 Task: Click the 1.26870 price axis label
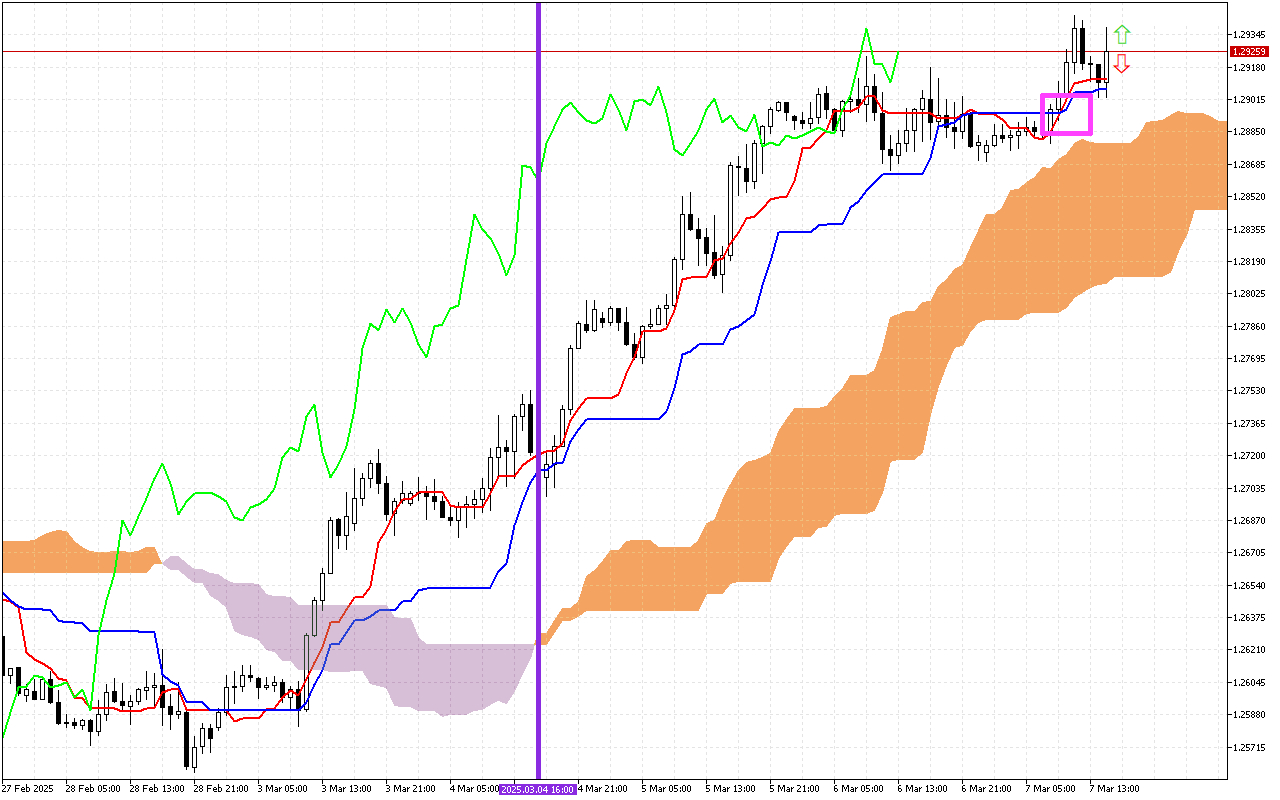pos(1251,521)
